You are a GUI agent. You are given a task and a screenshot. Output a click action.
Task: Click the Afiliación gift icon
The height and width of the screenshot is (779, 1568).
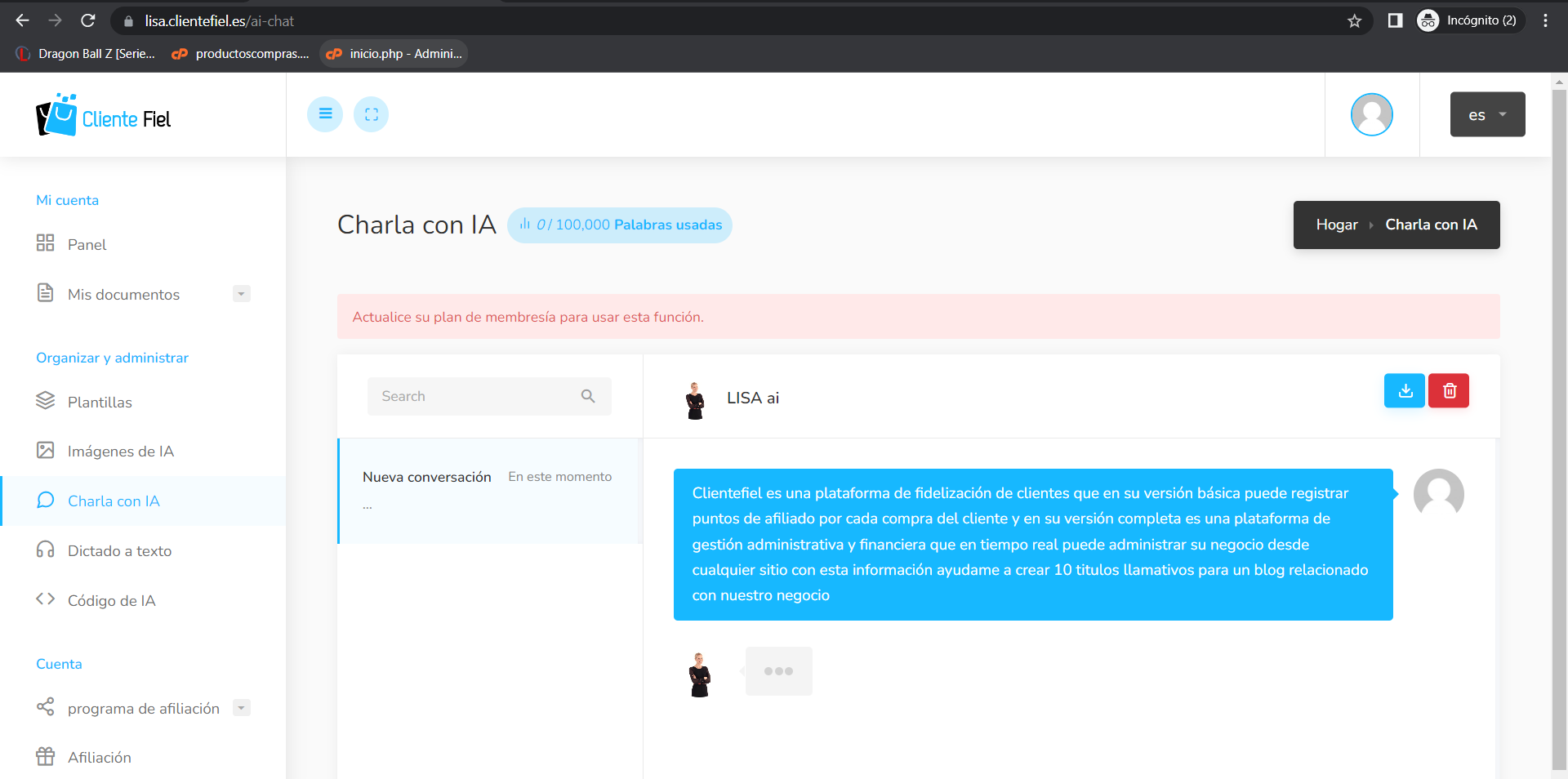click(46, 756)
